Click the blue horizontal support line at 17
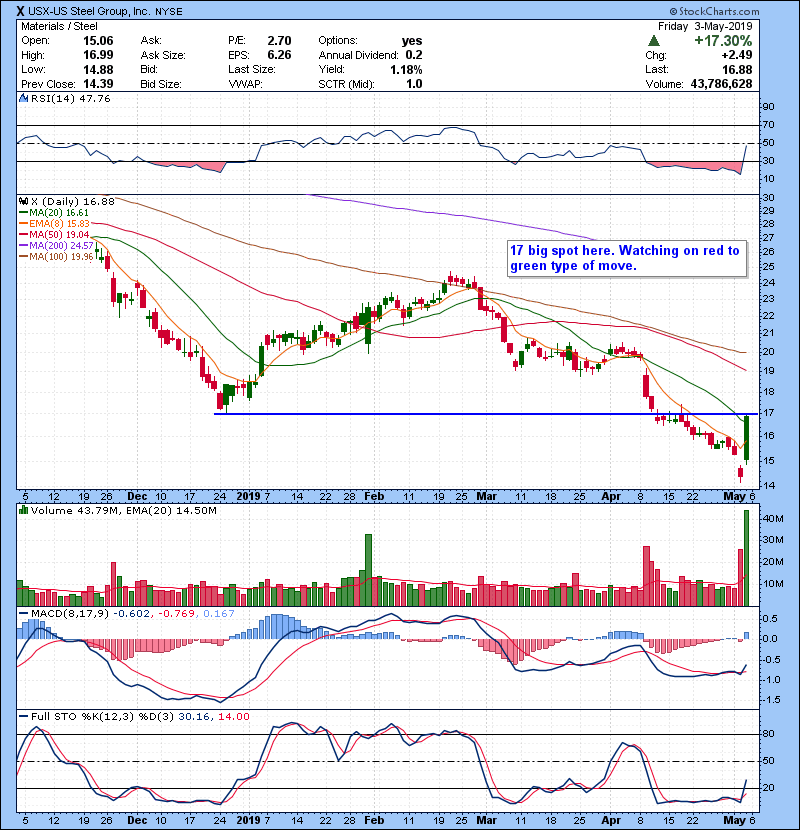Viewport: 800px width, 830px height. [486, 414]
